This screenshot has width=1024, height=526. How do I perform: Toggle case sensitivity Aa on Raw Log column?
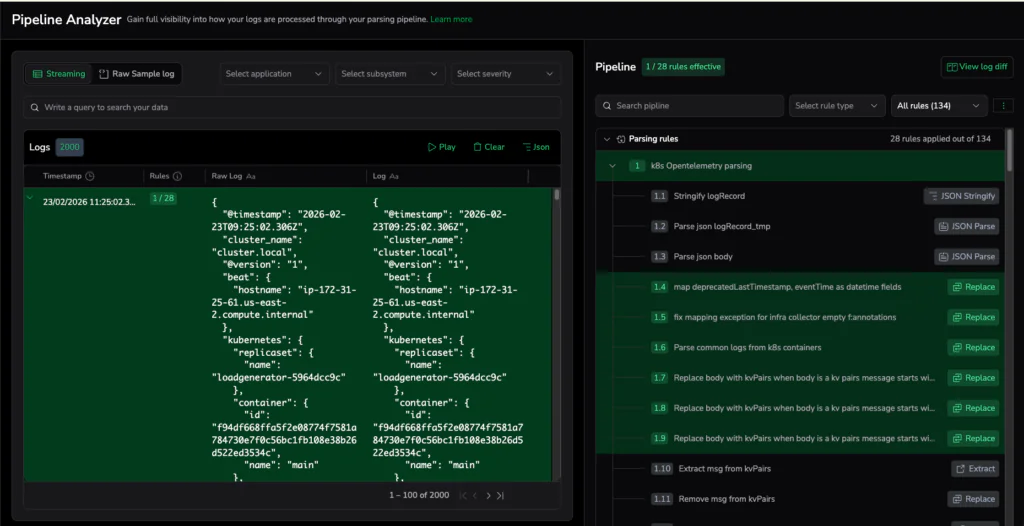coord(251,176)
